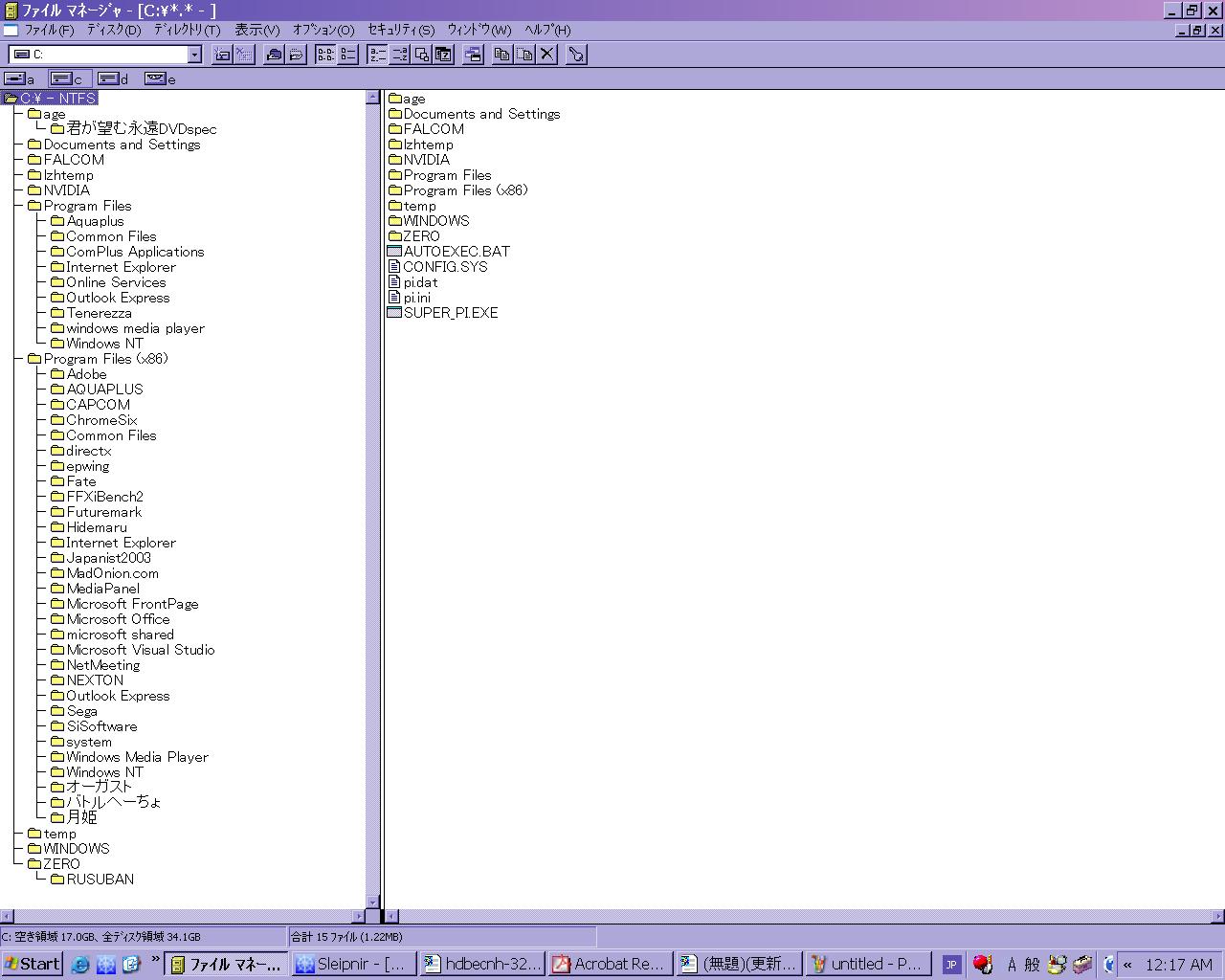Image resolution: width=1225 pixels, height=980 pixels.
Task: Open the drive selection dropdown arrow
Action: click(x=194, y=55)
